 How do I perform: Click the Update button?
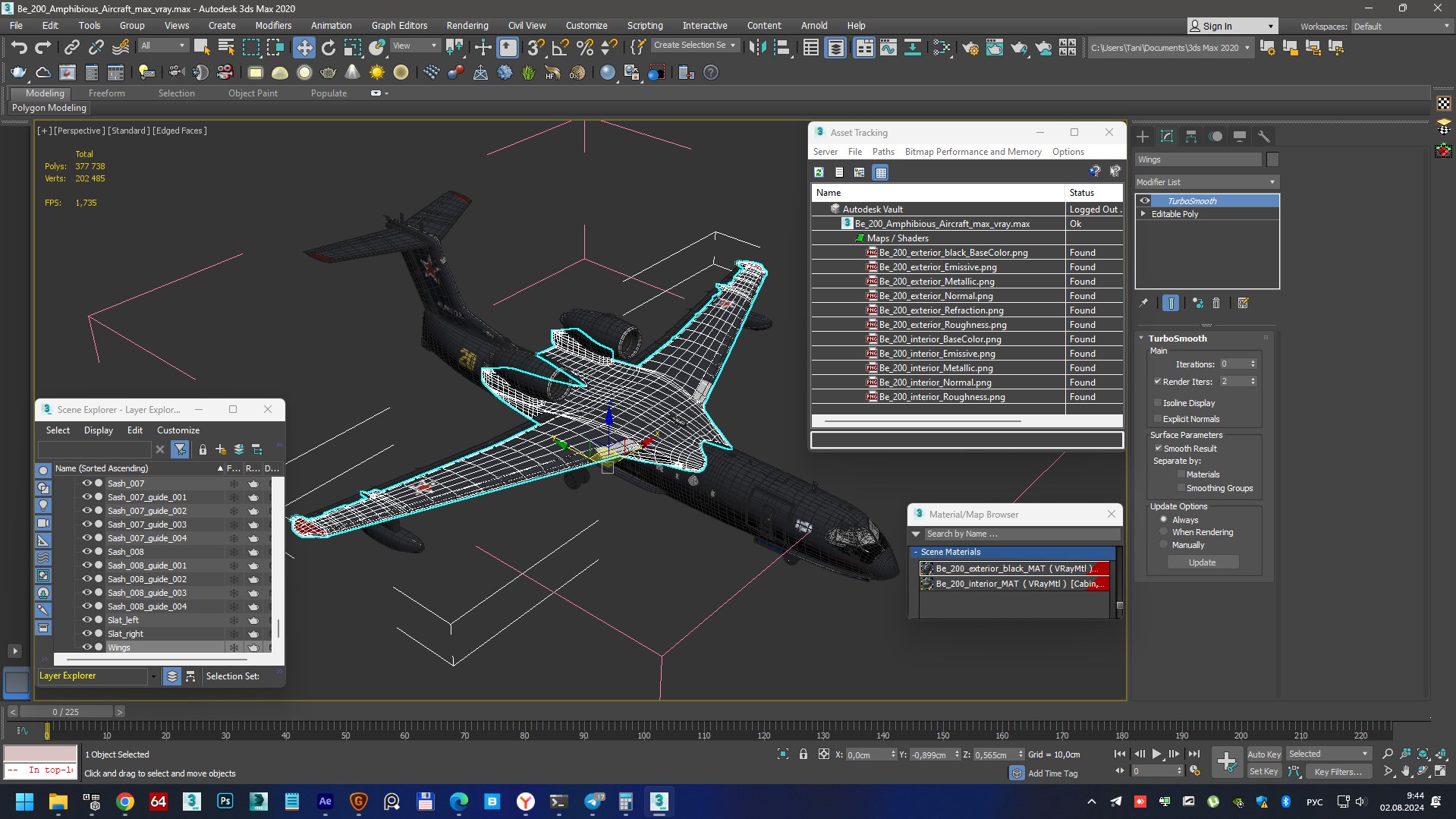pyautogui.click(x=1203, y=562)
